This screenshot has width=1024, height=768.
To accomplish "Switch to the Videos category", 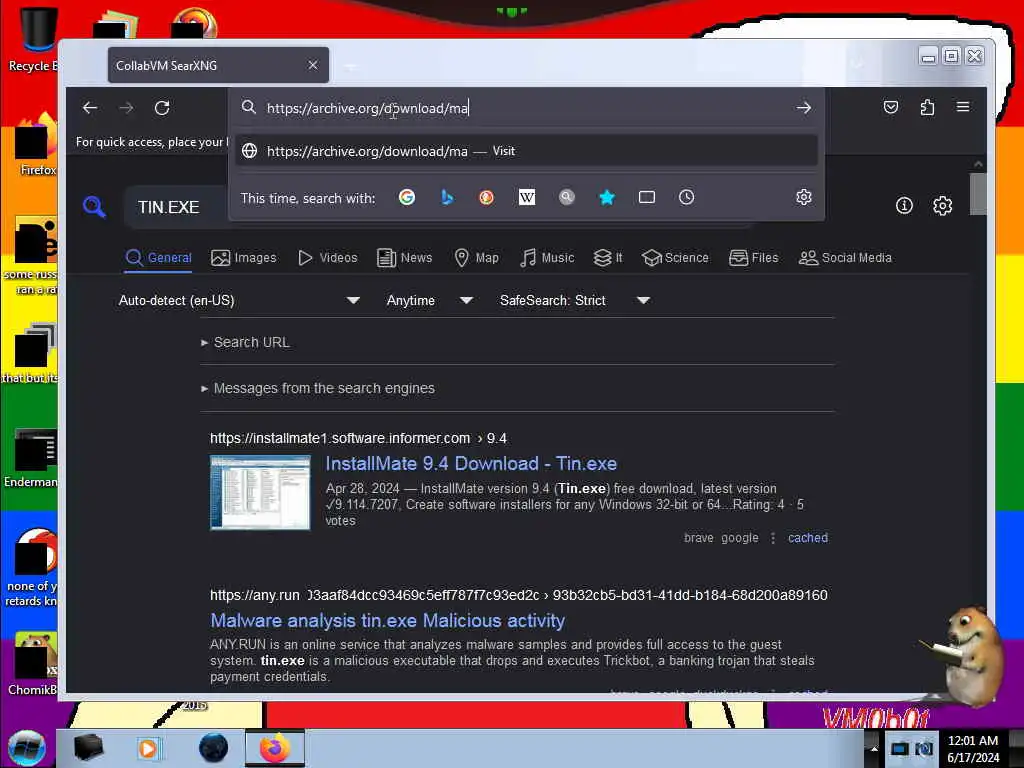I will (x=328, y=258).
